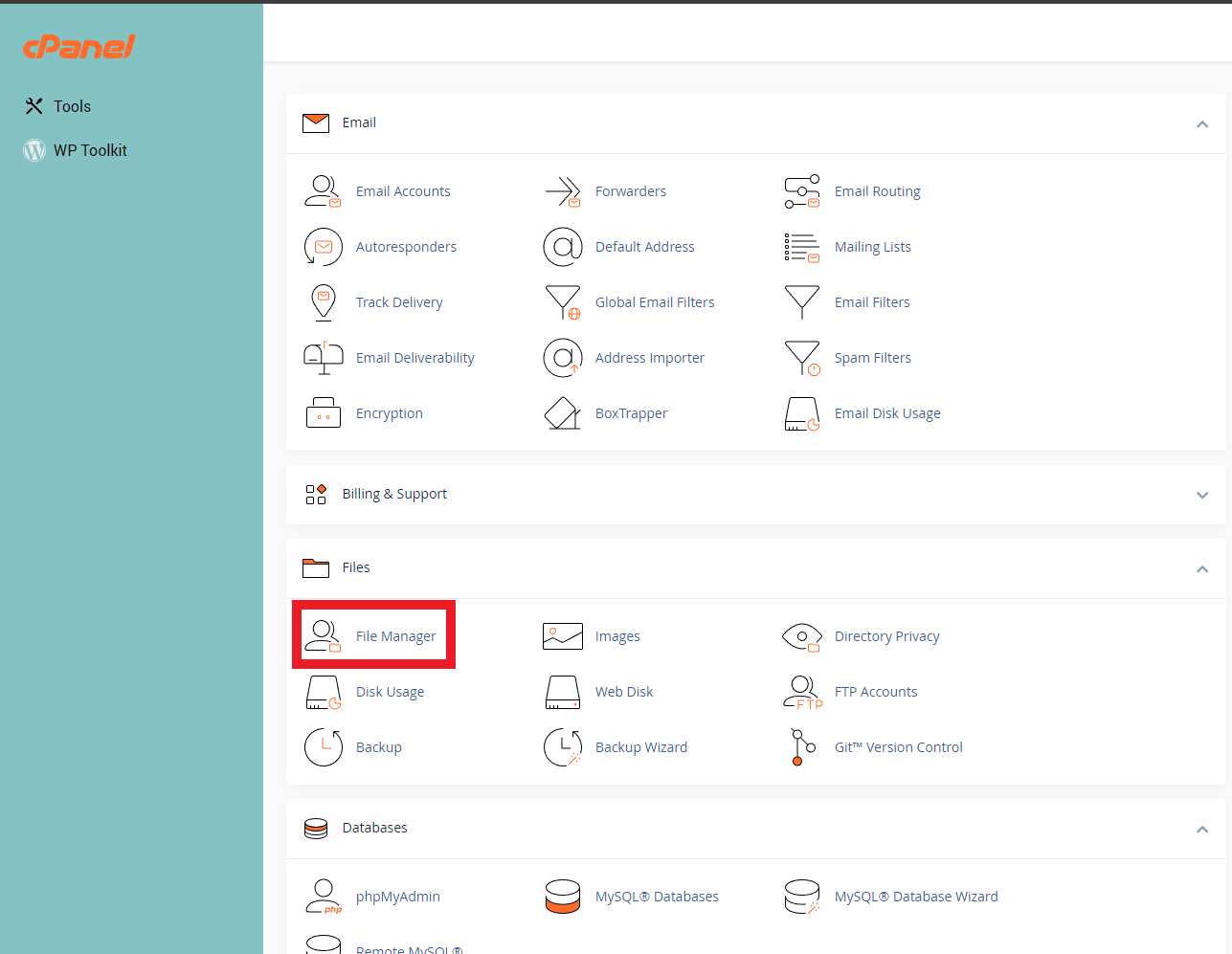Open Track Delivery link
This screenshot has width=1232, height=954.
399,302
